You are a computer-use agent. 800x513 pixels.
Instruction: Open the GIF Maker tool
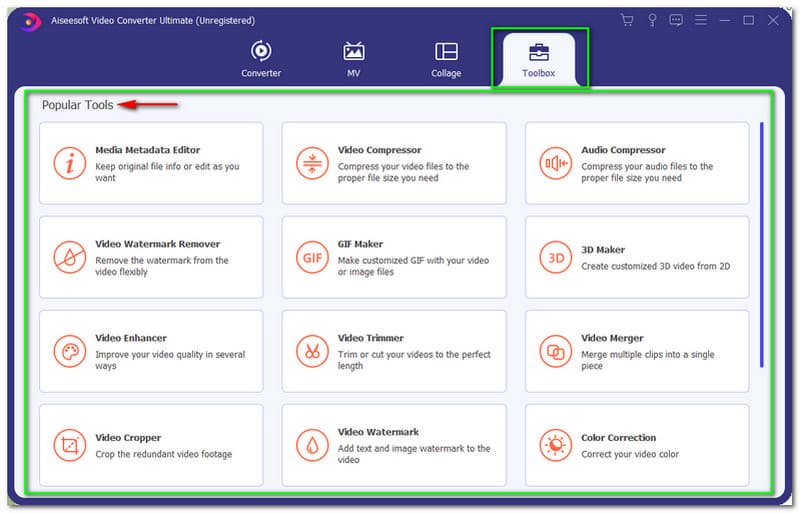(x=394, y=257)
